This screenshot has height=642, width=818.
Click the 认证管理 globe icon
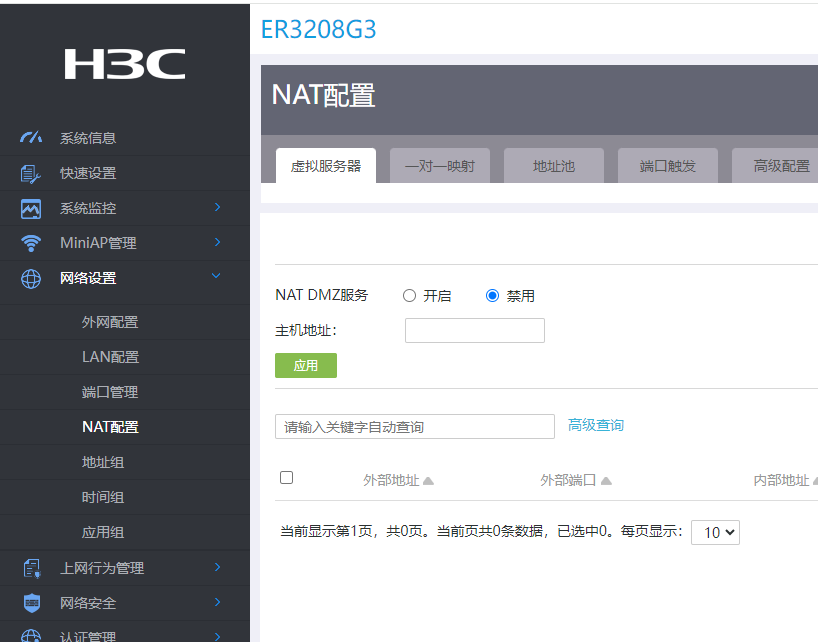[x=31, y=636]
